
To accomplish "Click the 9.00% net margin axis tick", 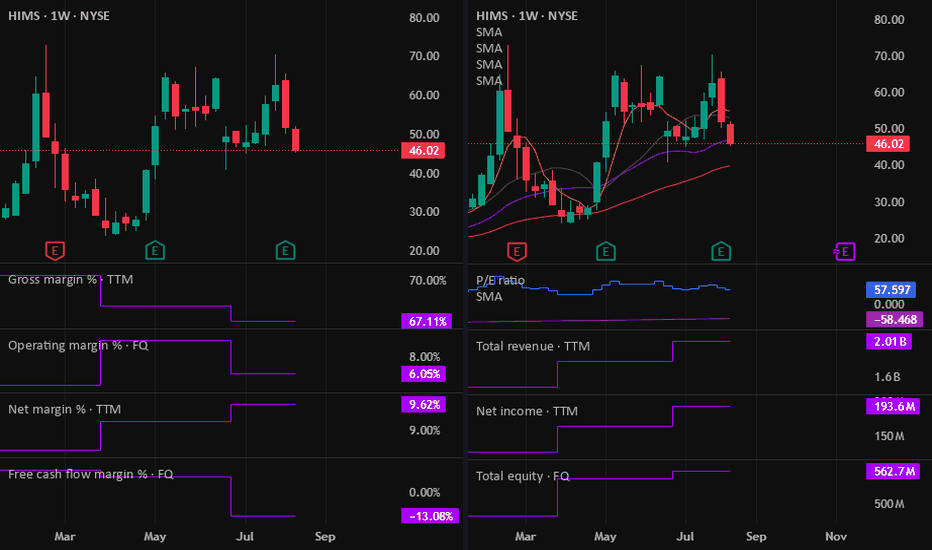I will click(x=424, y=430).
